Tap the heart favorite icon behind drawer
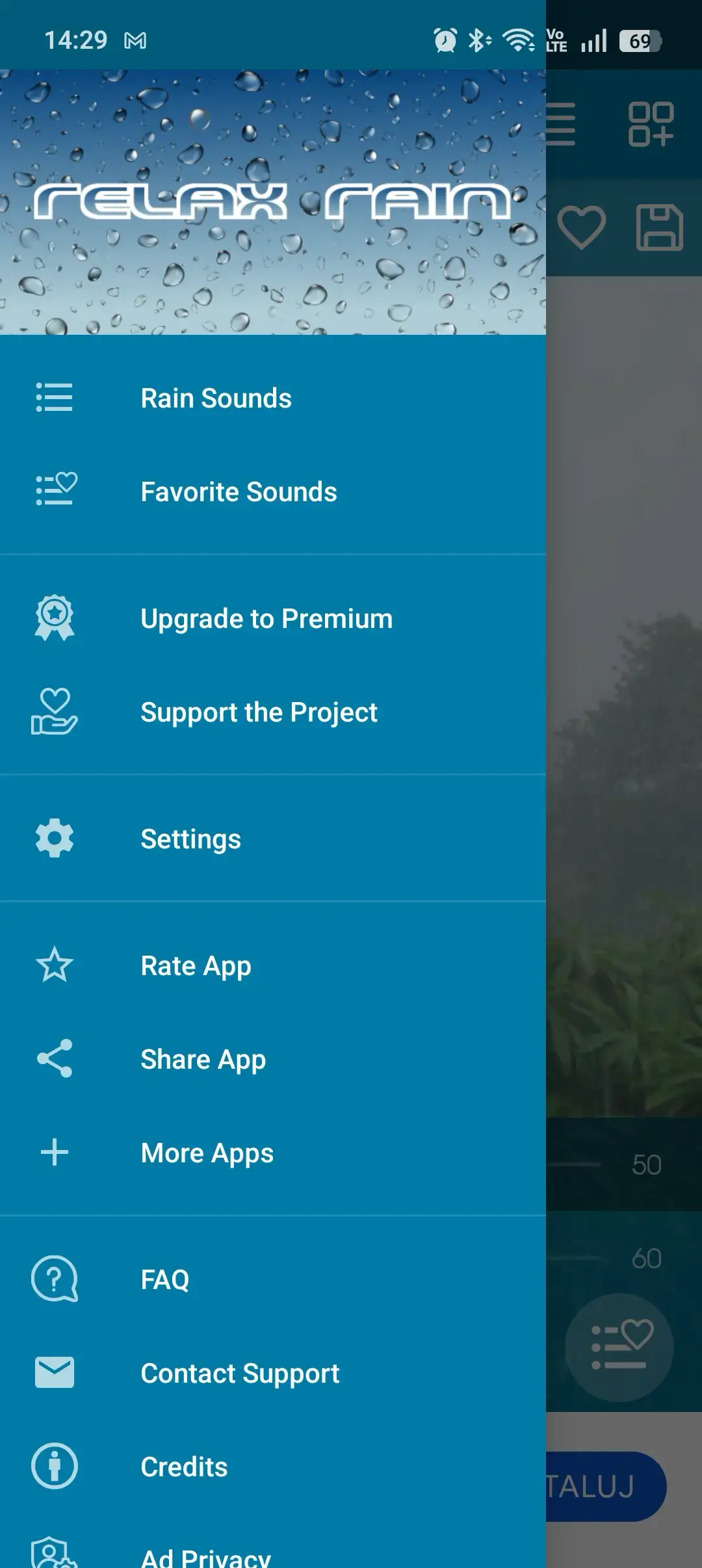Image resolution: width=702 pixels, height=1568 pixels. point(582,228)
